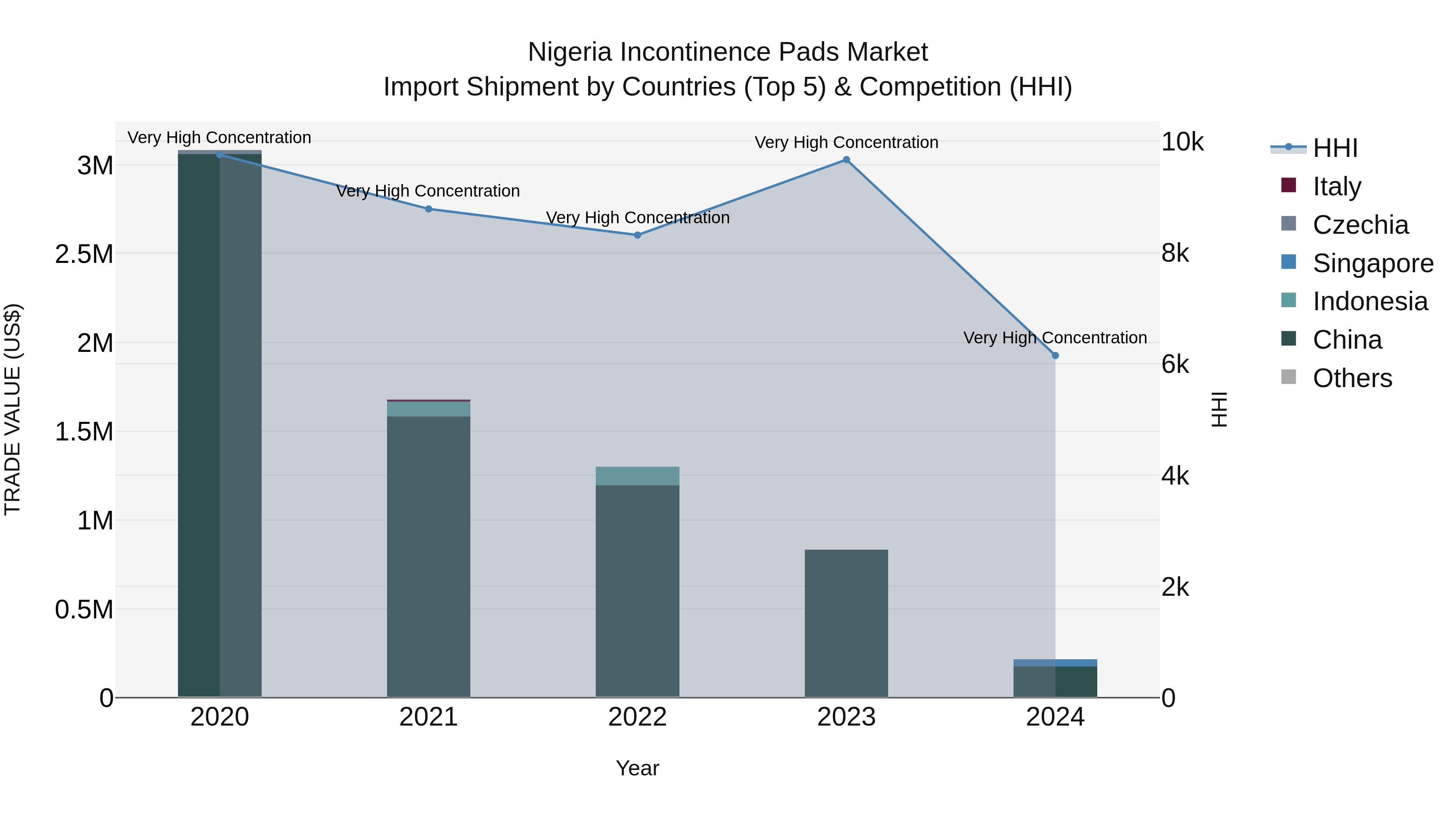Click the 2023 x-axis label

point(846,717)
